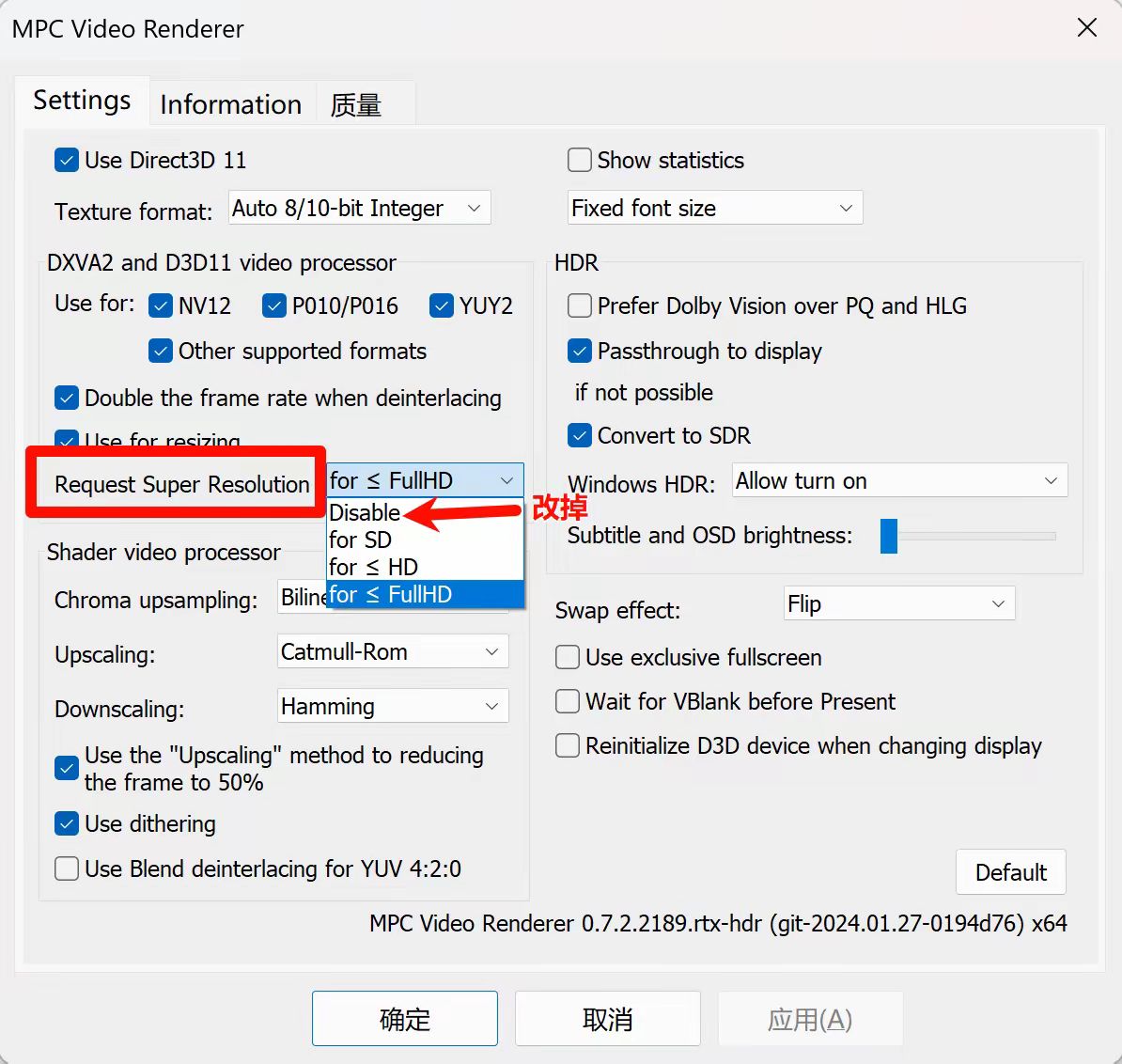Adjust the Subtitle and OSD brightness slider
Image resolution: width=1122 pixels, height=1064 pixels.
click(x=887, y=536)
